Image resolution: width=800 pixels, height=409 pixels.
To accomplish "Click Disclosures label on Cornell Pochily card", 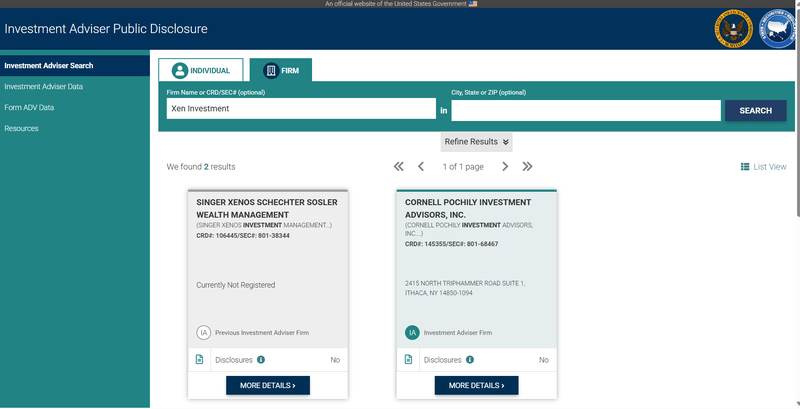I will (x=442, y=360).
